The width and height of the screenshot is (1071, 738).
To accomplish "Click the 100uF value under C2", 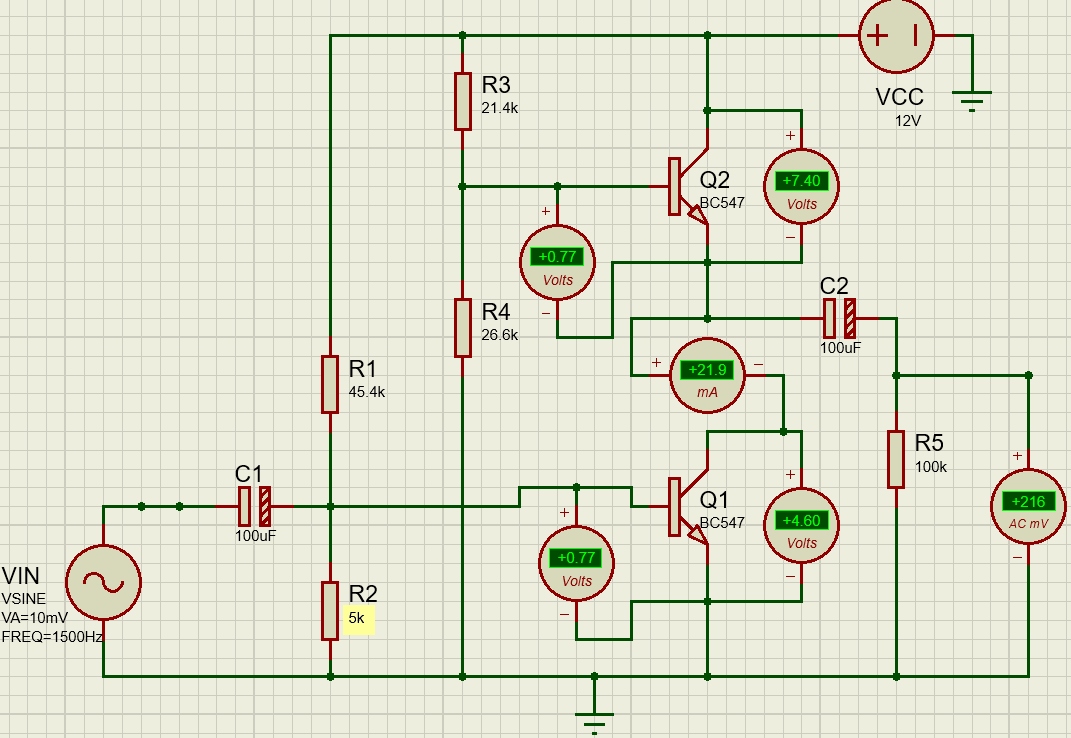I will [840, 348].
